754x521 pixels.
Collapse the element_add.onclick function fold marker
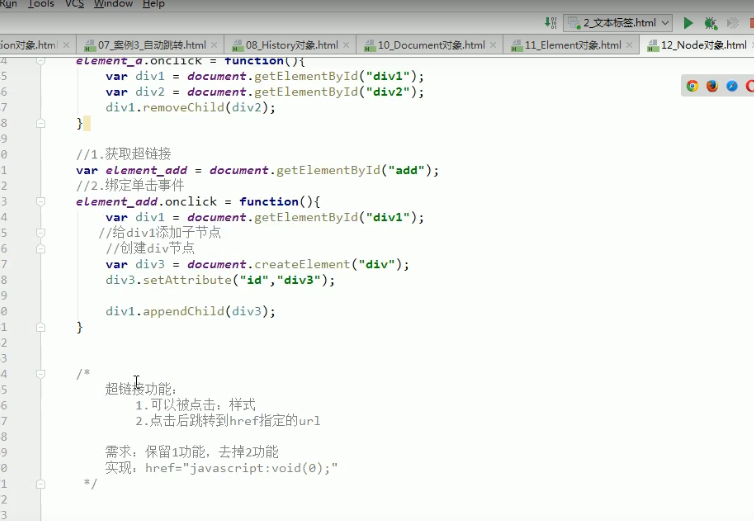tap(40, 202)
